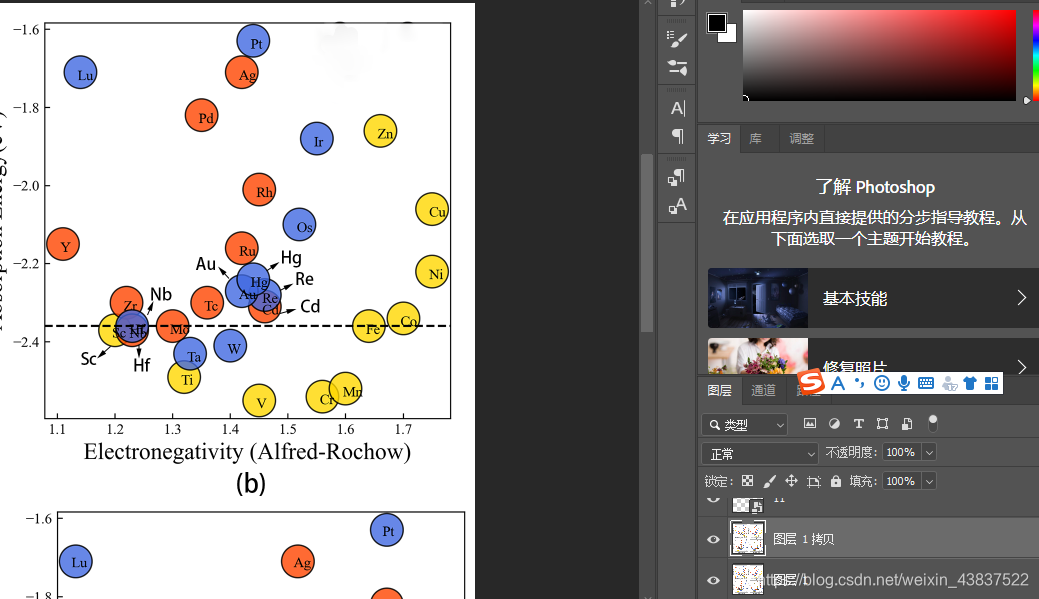This screenshot has height=599, width=1039.
Task: Expand the 基本技能 tutorial chevron
Action: (1021, 298)
